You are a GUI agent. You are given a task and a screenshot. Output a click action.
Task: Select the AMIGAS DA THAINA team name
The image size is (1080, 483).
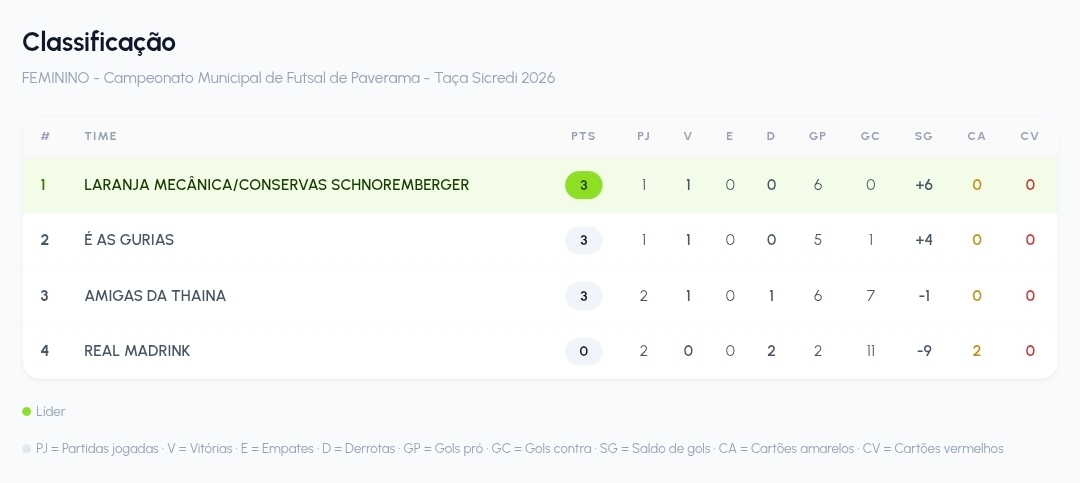click(x=155, y=296)
